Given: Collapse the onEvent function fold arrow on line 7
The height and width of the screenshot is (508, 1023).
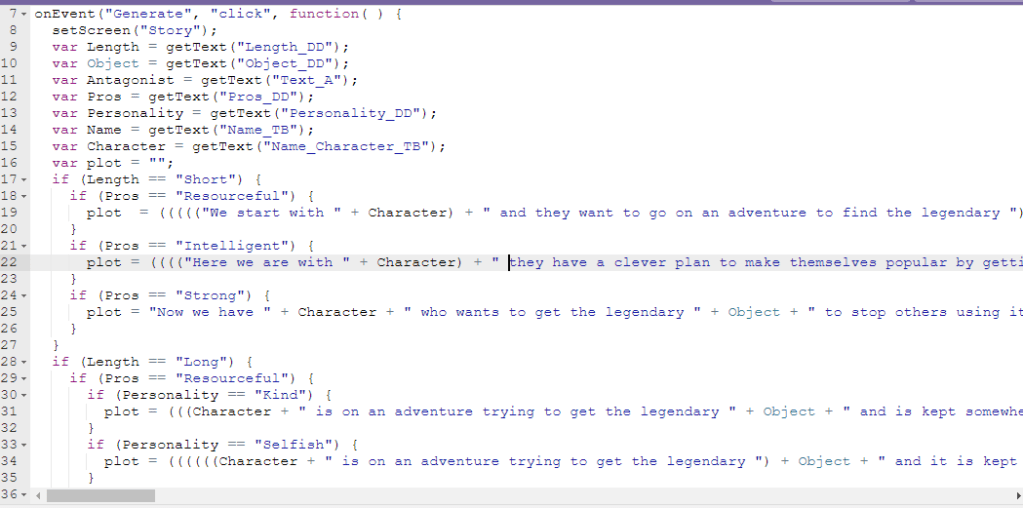Looking at the screenshot, I should pyautogui.click(x=24, y=14).
